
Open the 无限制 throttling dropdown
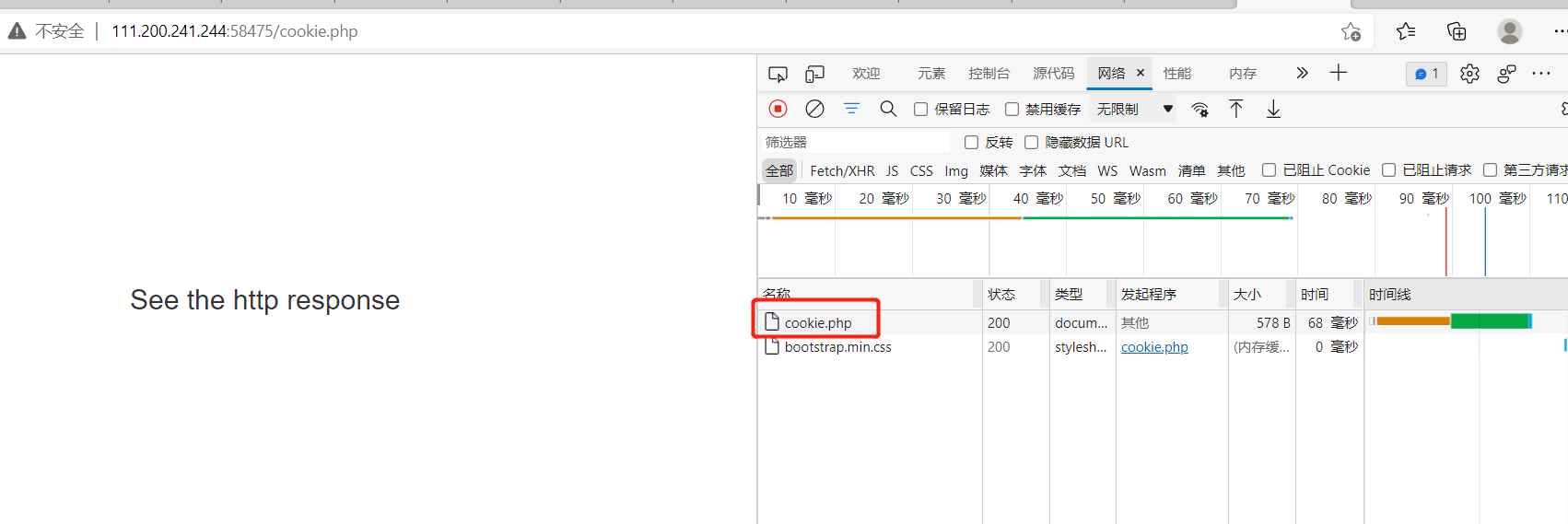point(1134,110)
